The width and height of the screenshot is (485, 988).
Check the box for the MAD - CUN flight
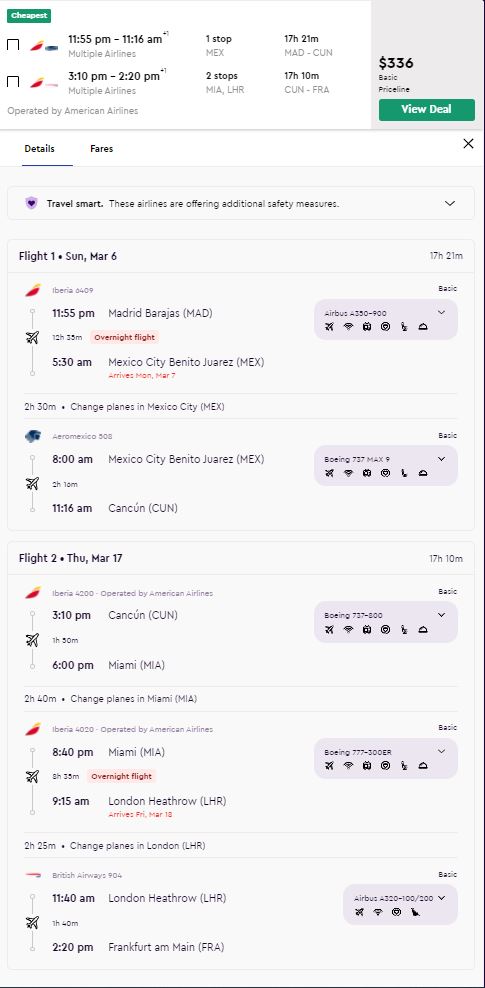pyautogui.click(x=13, y=45)
